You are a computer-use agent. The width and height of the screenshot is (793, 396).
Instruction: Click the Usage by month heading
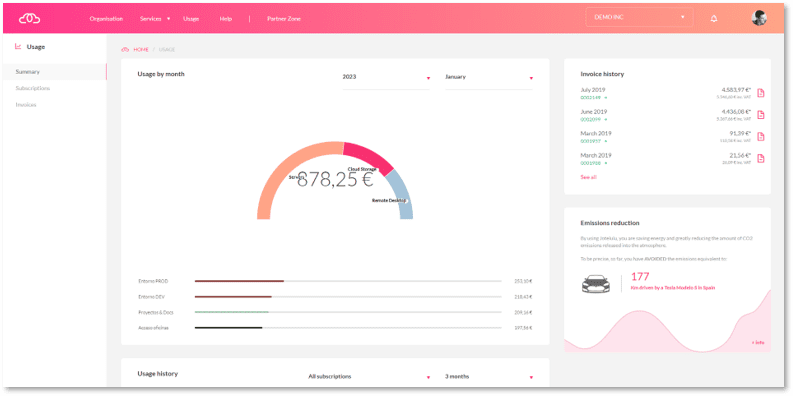point(161,74)
